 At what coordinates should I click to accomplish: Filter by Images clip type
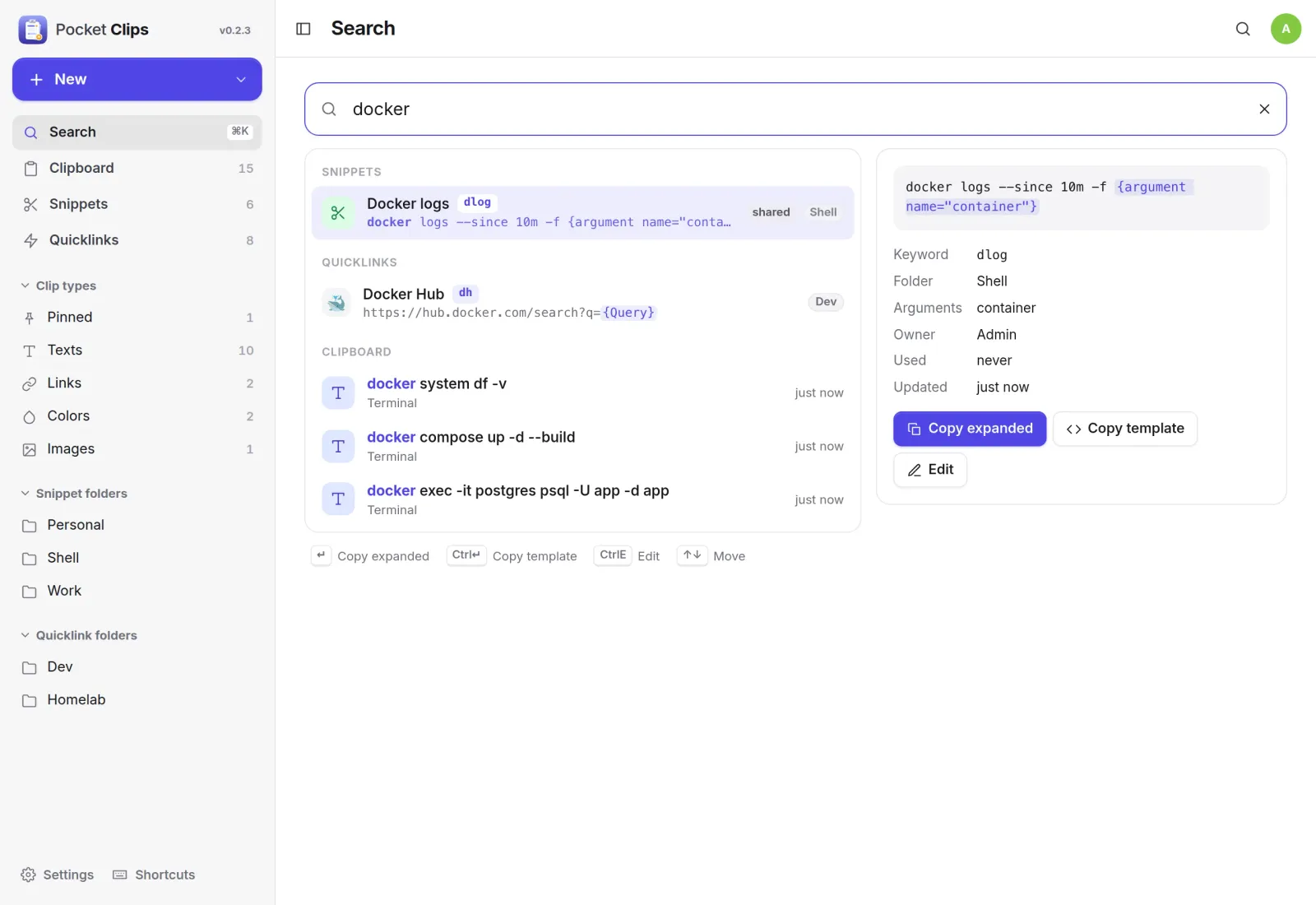(x=137, y=449)
